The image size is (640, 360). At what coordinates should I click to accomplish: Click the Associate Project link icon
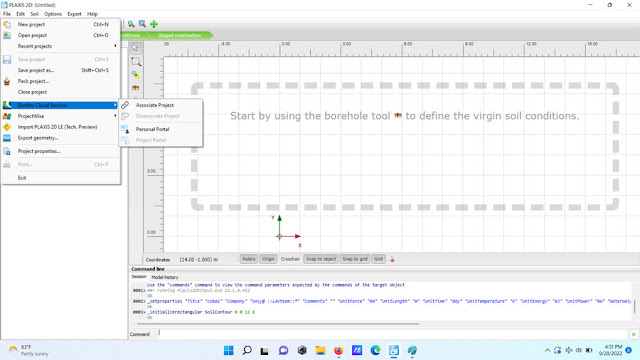tap(125, 105)
